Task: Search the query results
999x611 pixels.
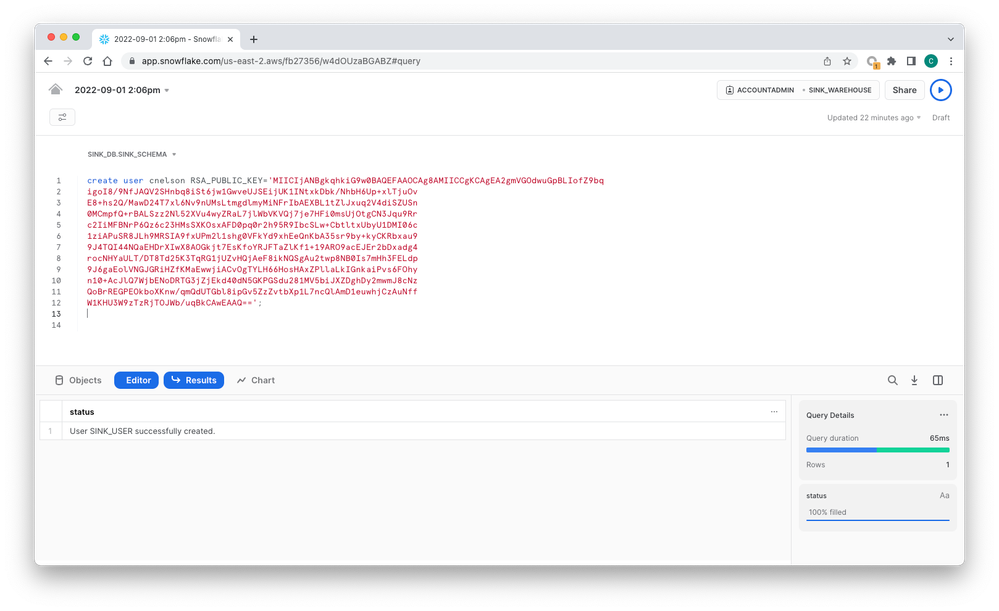Action: tap(893, 380)
